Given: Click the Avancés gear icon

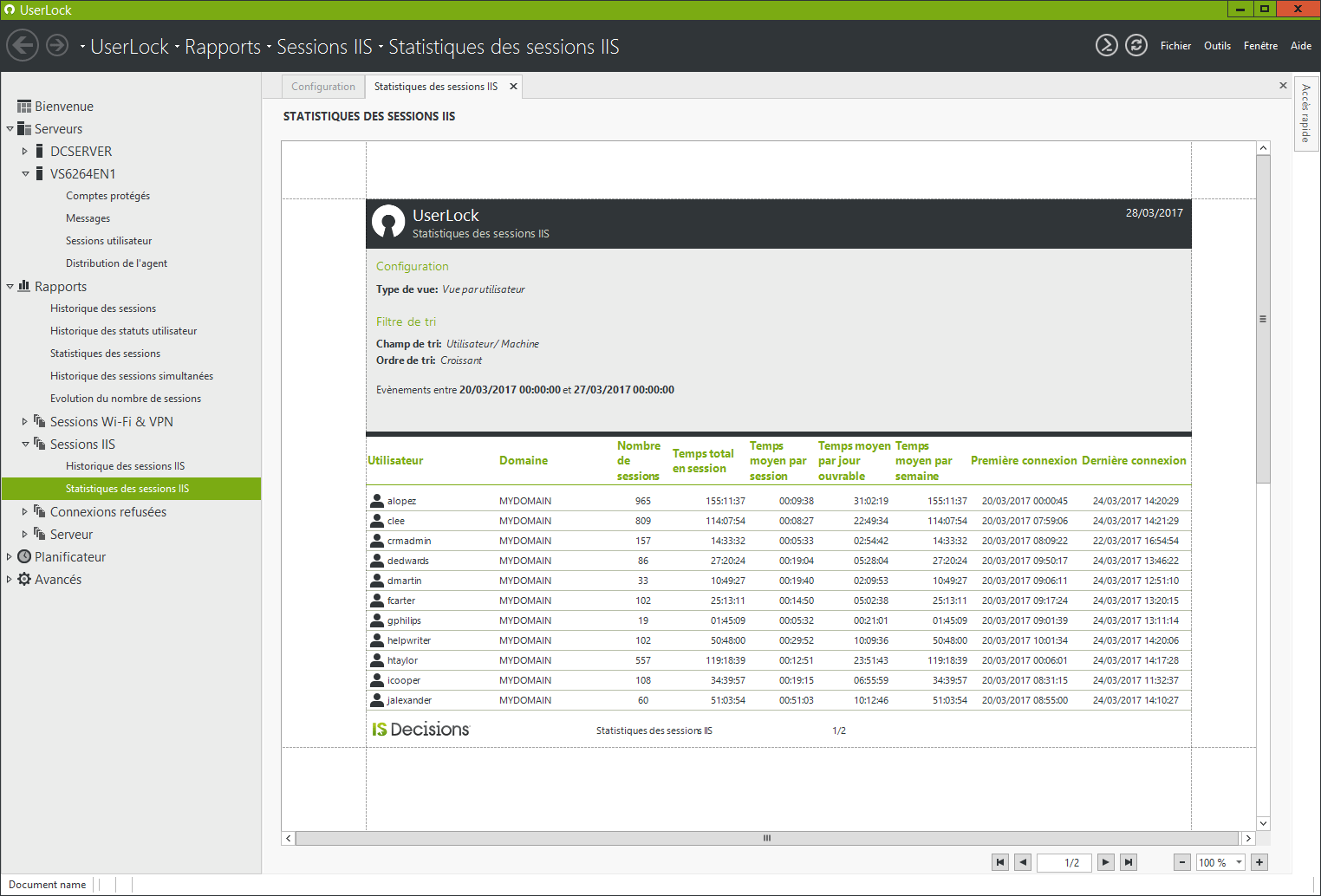Looking at the screenshot, I should 24,579.
